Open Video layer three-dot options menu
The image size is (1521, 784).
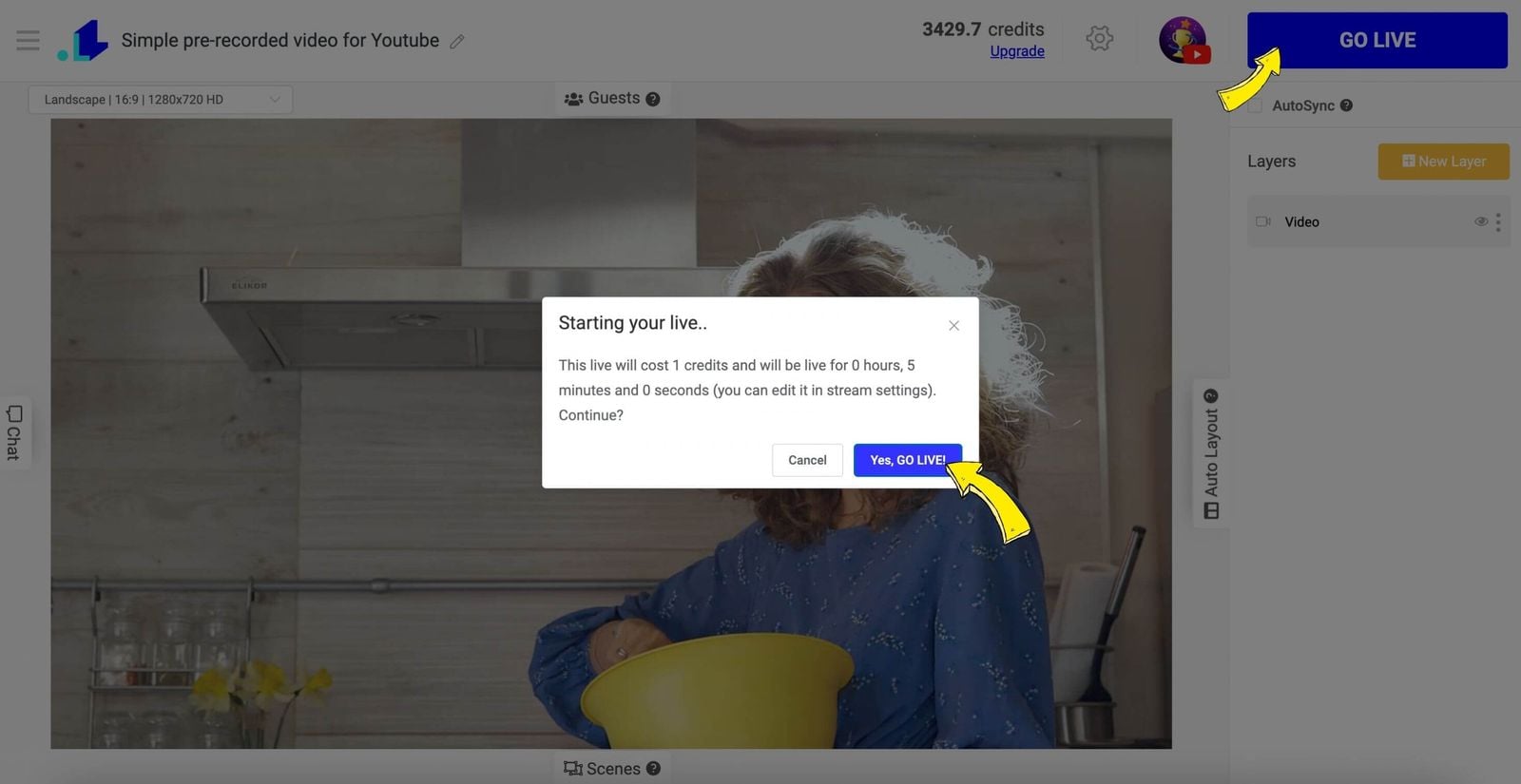click(x=1498, y=222)
